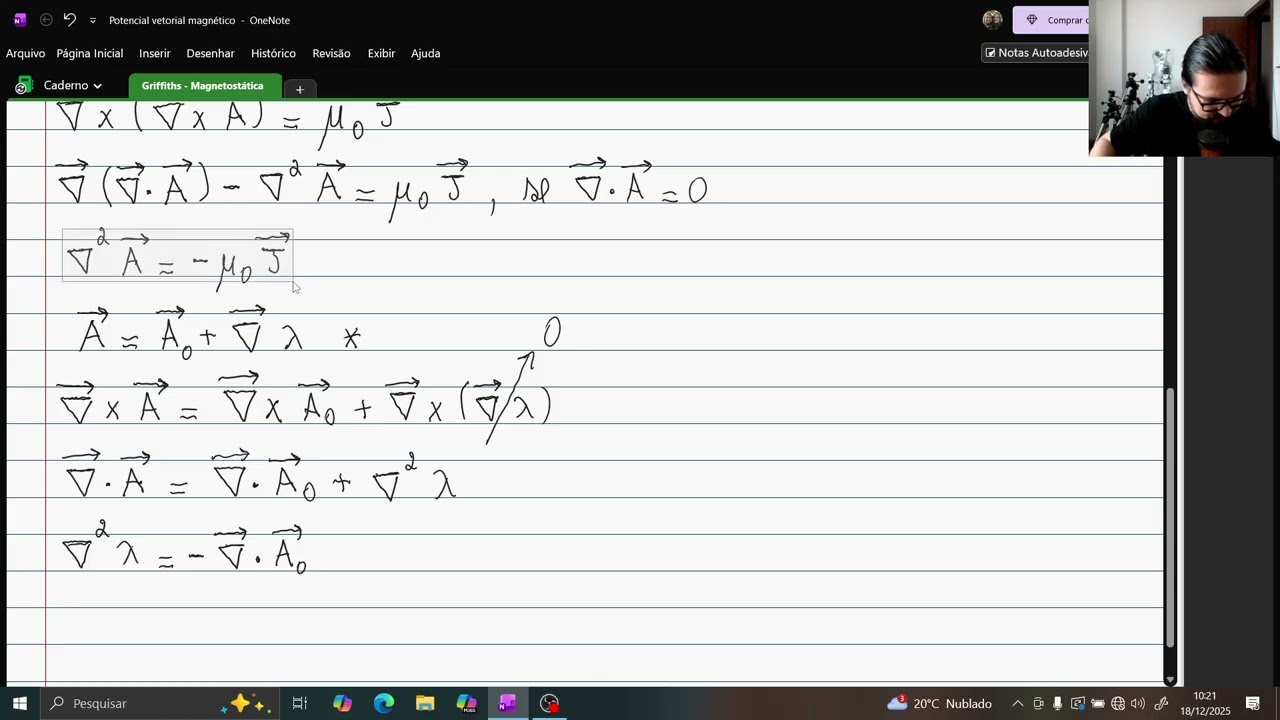This screenshot has height=720, width=1280.
Task: Open the Exibir ribbon tab
Action: tap(381, 53)
